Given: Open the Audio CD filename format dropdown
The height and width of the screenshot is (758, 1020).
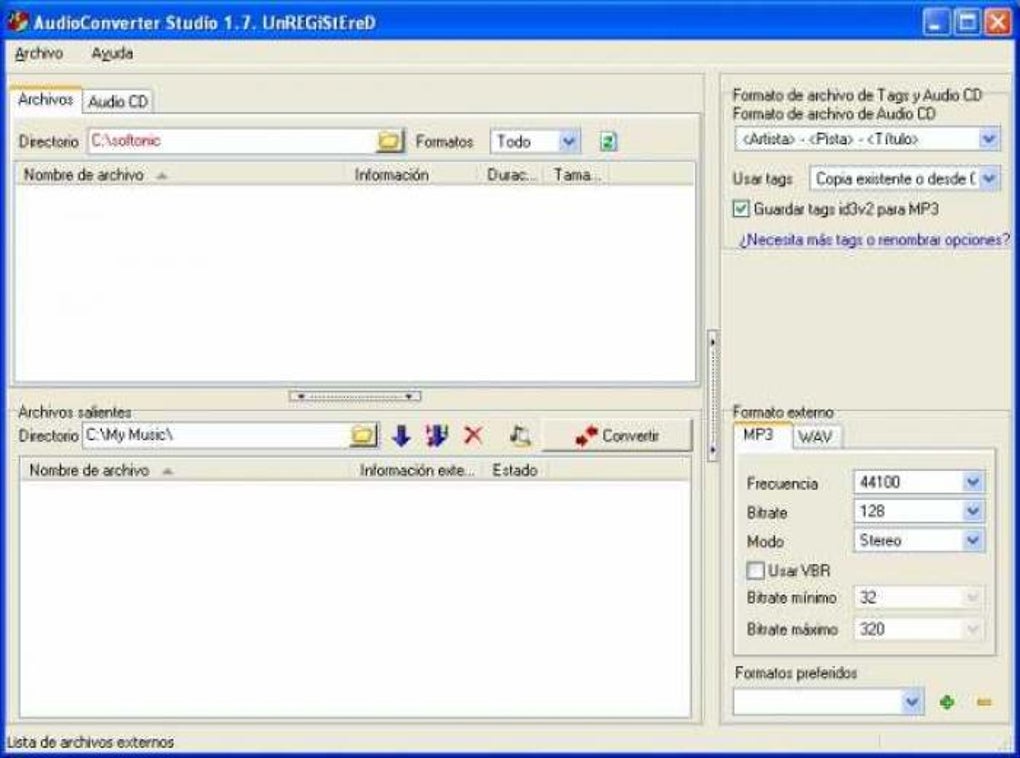Looking at the screenshot, I should pos(988,136).
